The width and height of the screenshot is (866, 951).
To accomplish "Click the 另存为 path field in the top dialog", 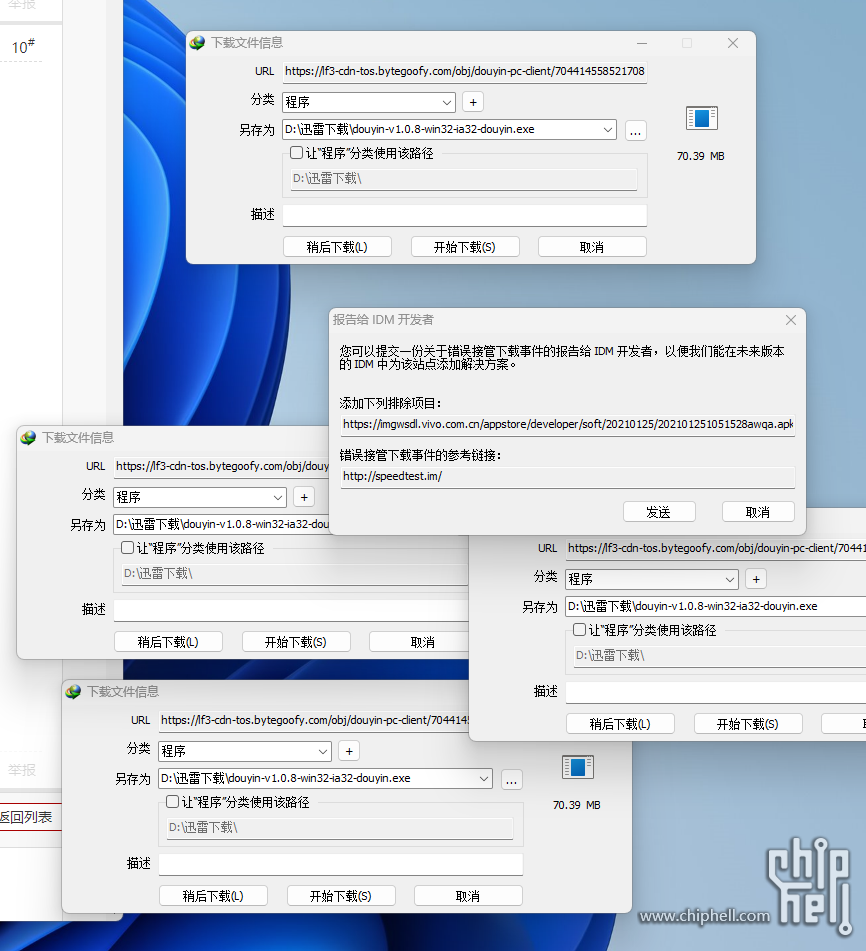I will (449, 130).
